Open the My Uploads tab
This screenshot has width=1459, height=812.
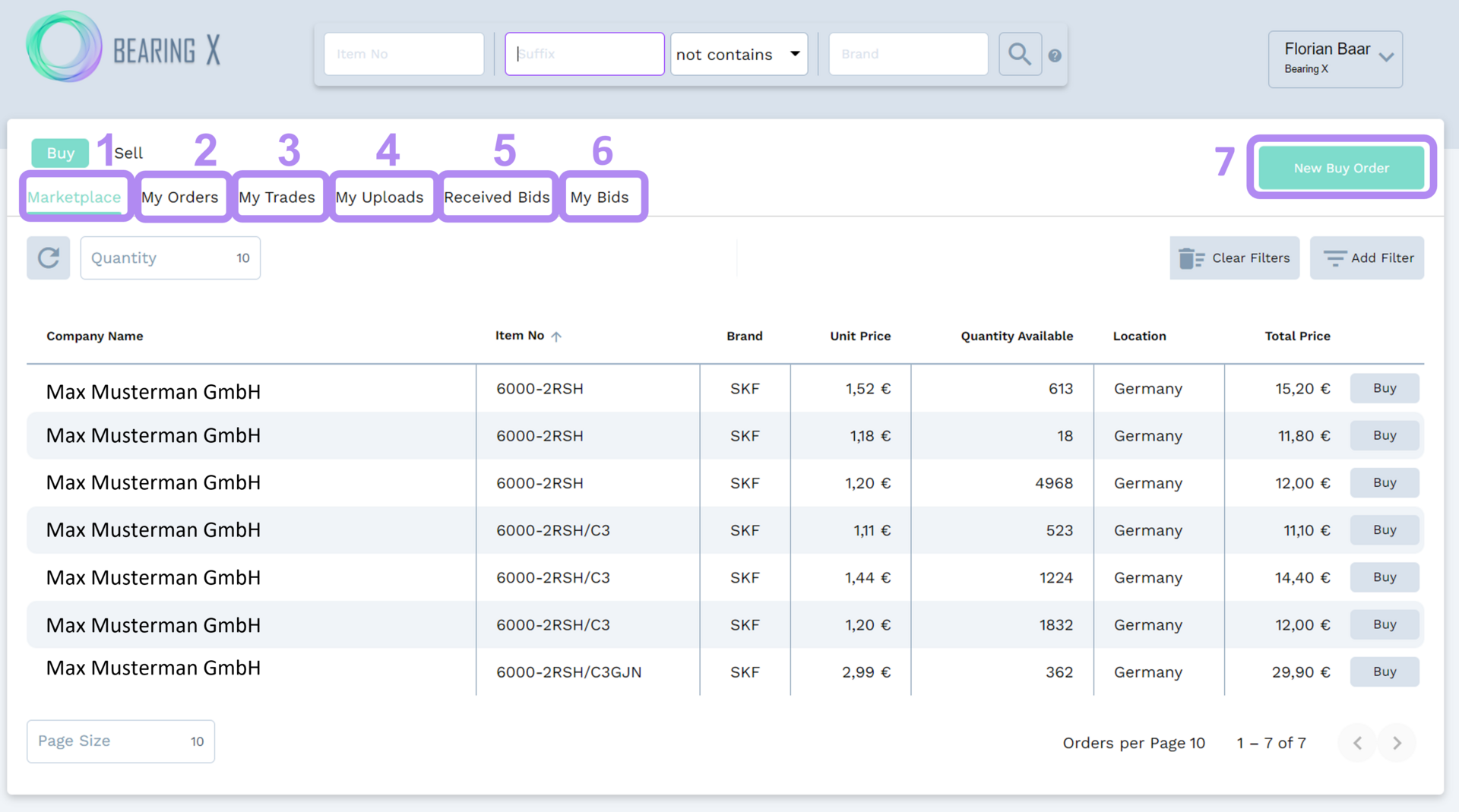pos(380,197)
